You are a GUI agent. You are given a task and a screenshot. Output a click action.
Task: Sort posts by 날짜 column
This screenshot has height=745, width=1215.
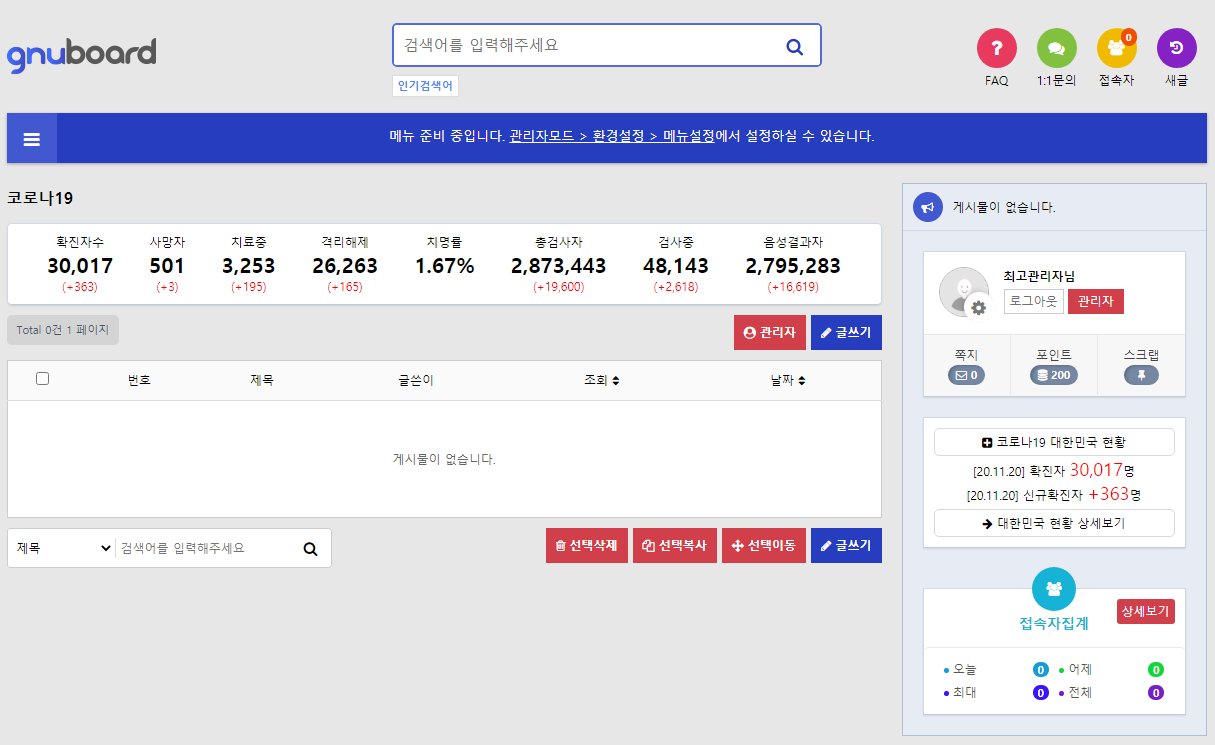[x=787, y=381]
